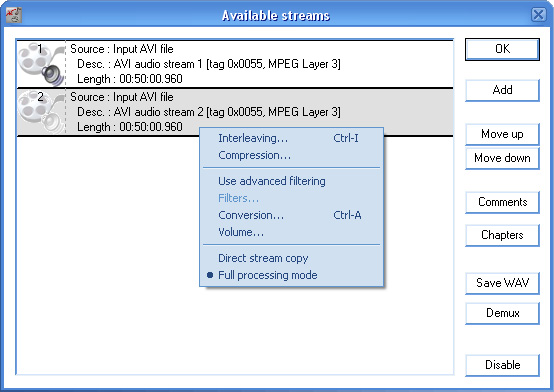
Task: Click stream 2 'Source : Input AVI file'
Action: tap(122, 97)
